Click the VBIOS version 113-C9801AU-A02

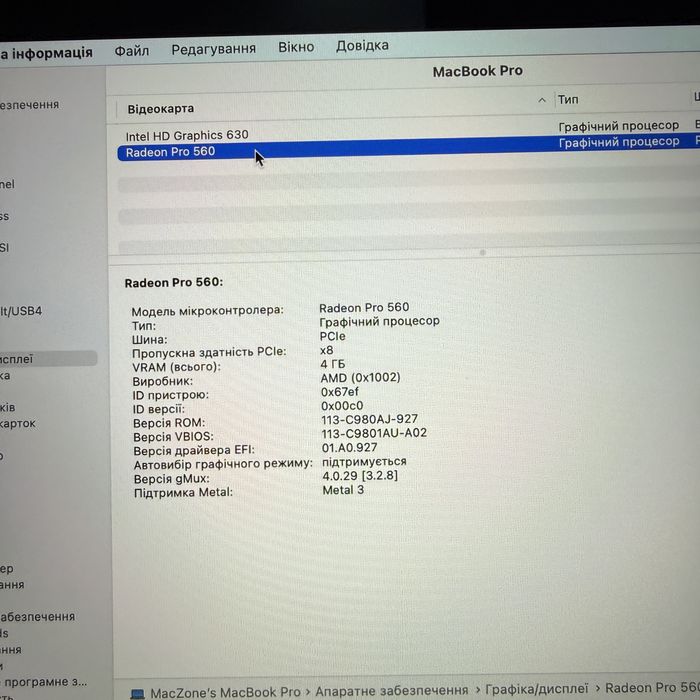coord(374,433)
